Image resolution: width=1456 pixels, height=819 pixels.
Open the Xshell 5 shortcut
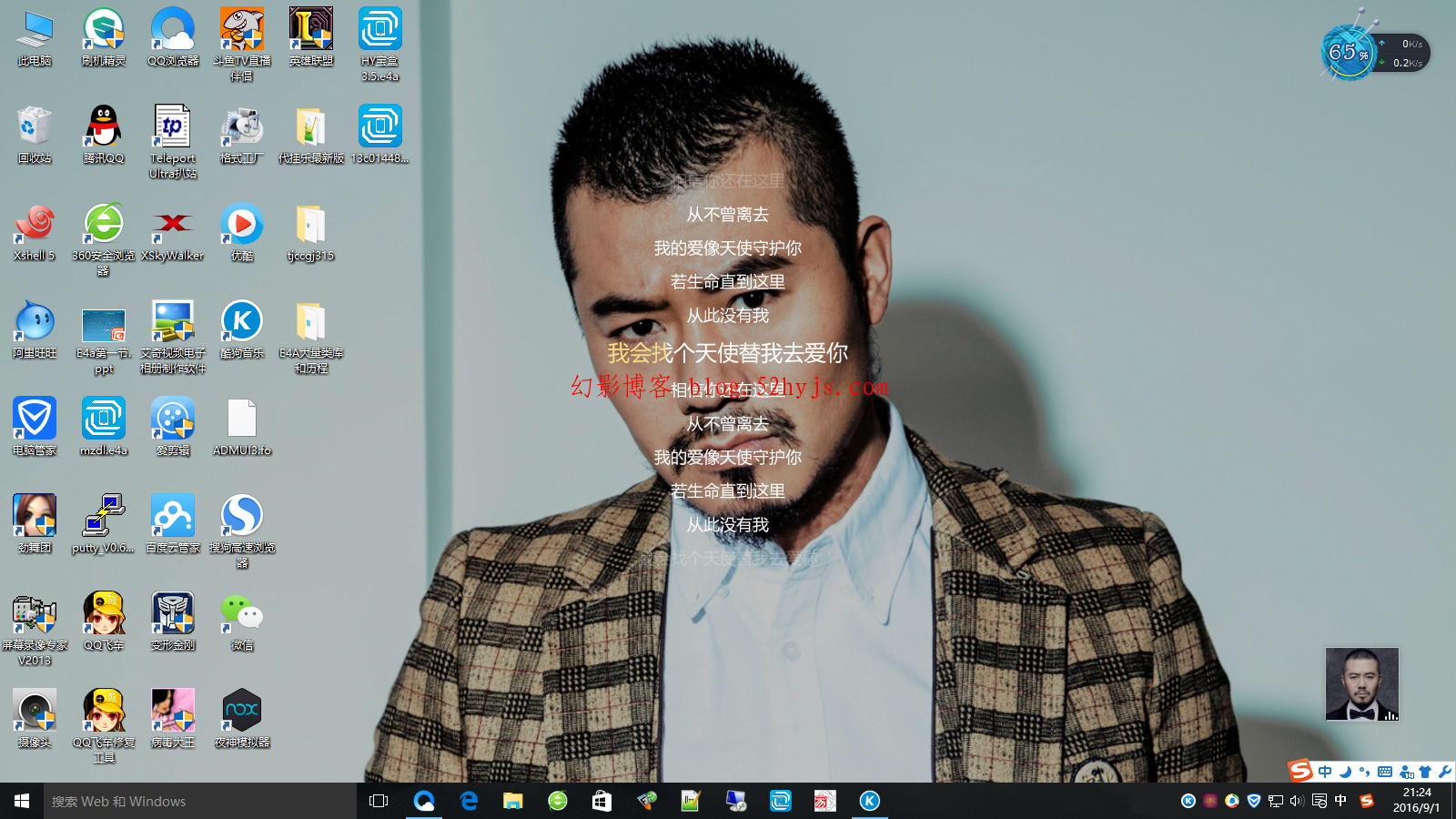35,225
